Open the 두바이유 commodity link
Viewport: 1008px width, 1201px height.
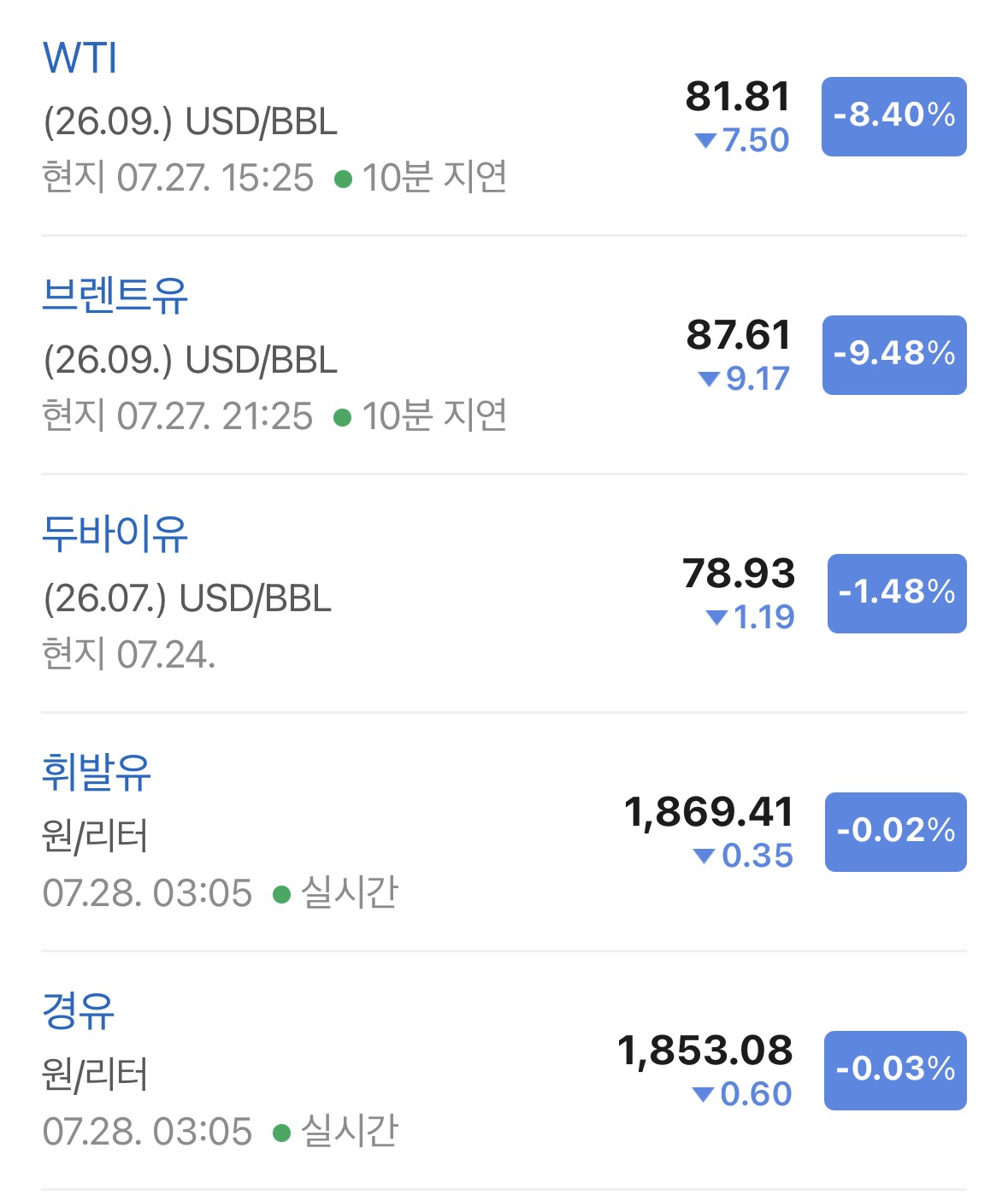[x=115, y=534]
